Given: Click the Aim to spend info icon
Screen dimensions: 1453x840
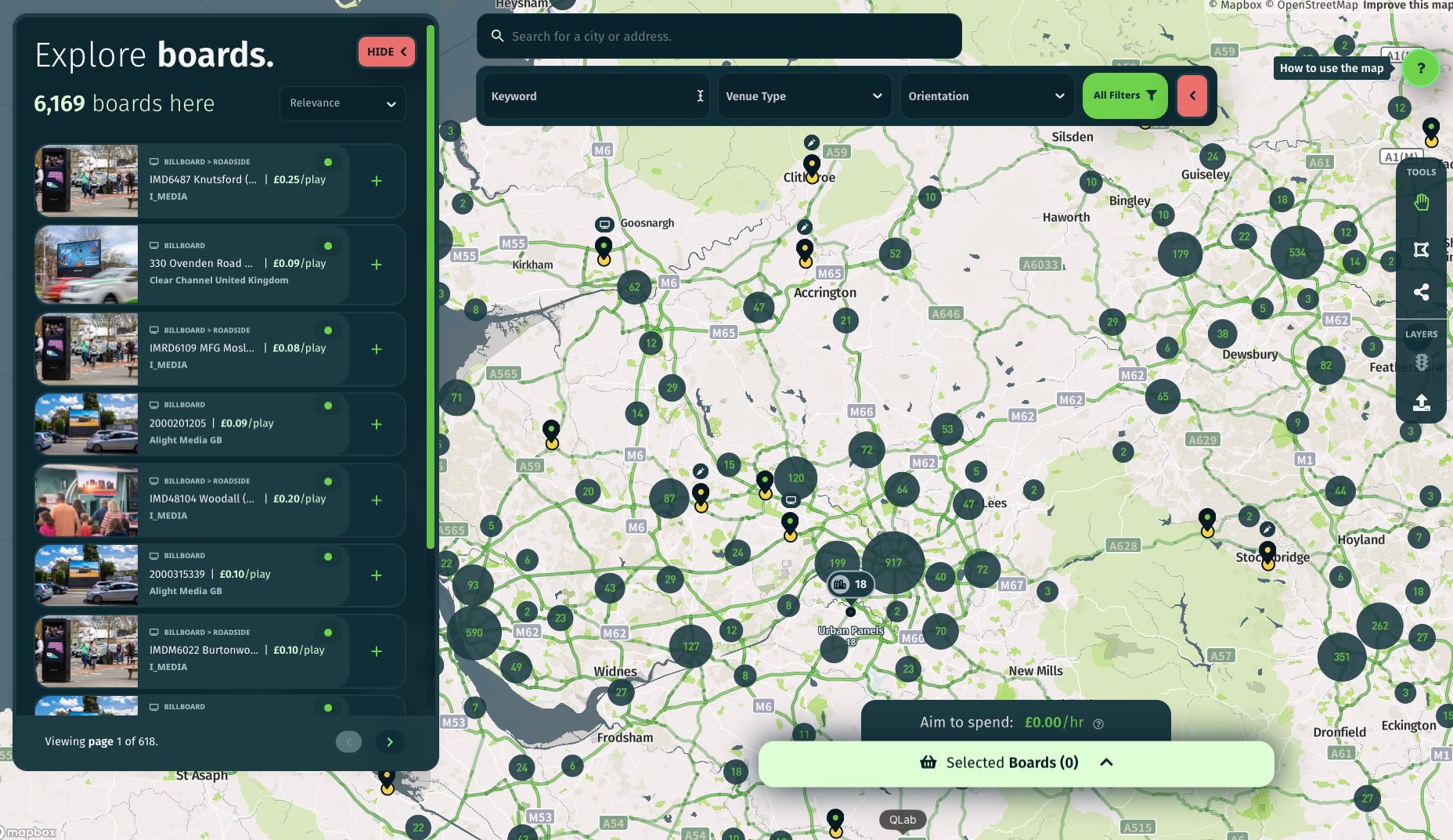Looking at the screenshot, I should (1098, 724).
